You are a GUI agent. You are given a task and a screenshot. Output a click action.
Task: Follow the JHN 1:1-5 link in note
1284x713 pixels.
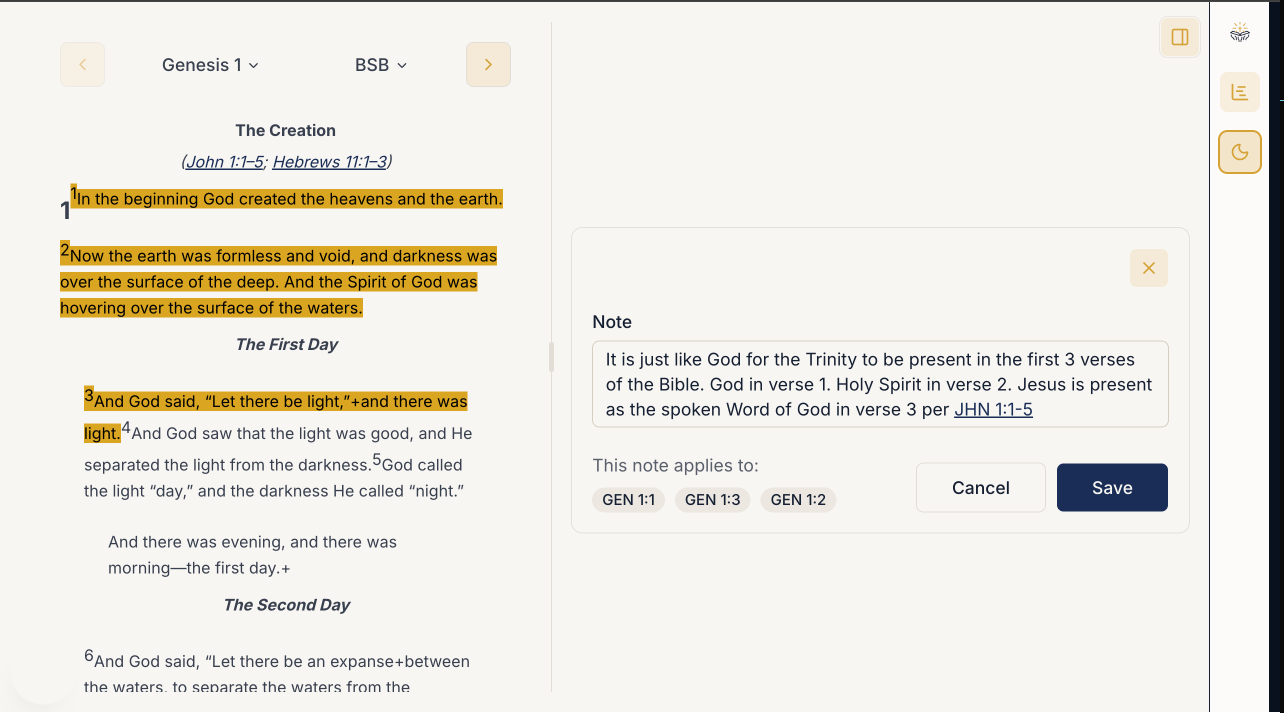pos(993,409)
